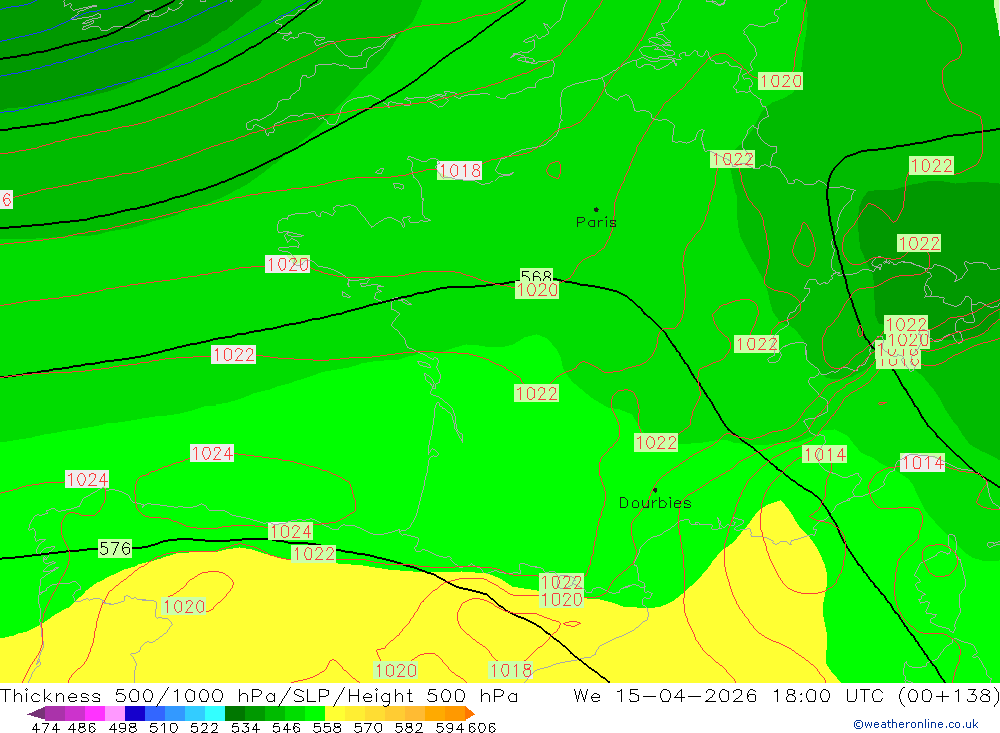The image size is (1000, 733).
Task: Click the Dourbies city label
Action: coord(655,503)
